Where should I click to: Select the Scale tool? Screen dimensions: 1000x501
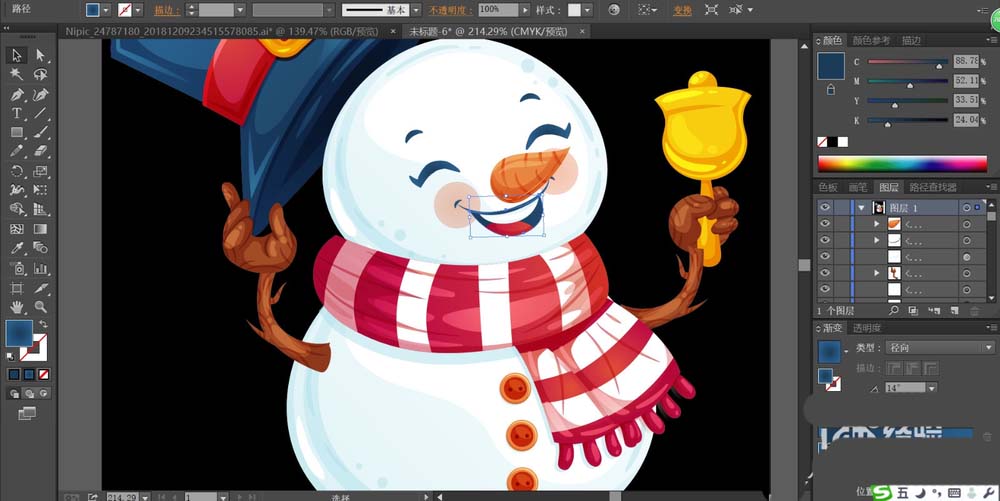(40, 171)
